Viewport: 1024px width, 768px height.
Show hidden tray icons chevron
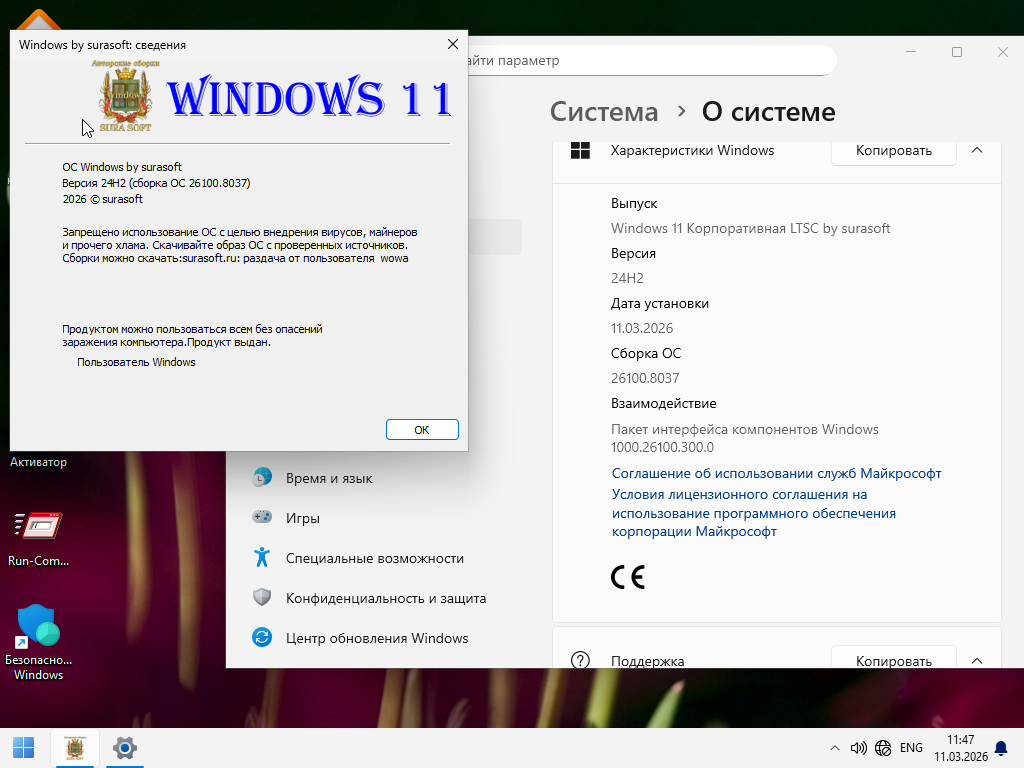pyautogui.click(x=835, y=748)
